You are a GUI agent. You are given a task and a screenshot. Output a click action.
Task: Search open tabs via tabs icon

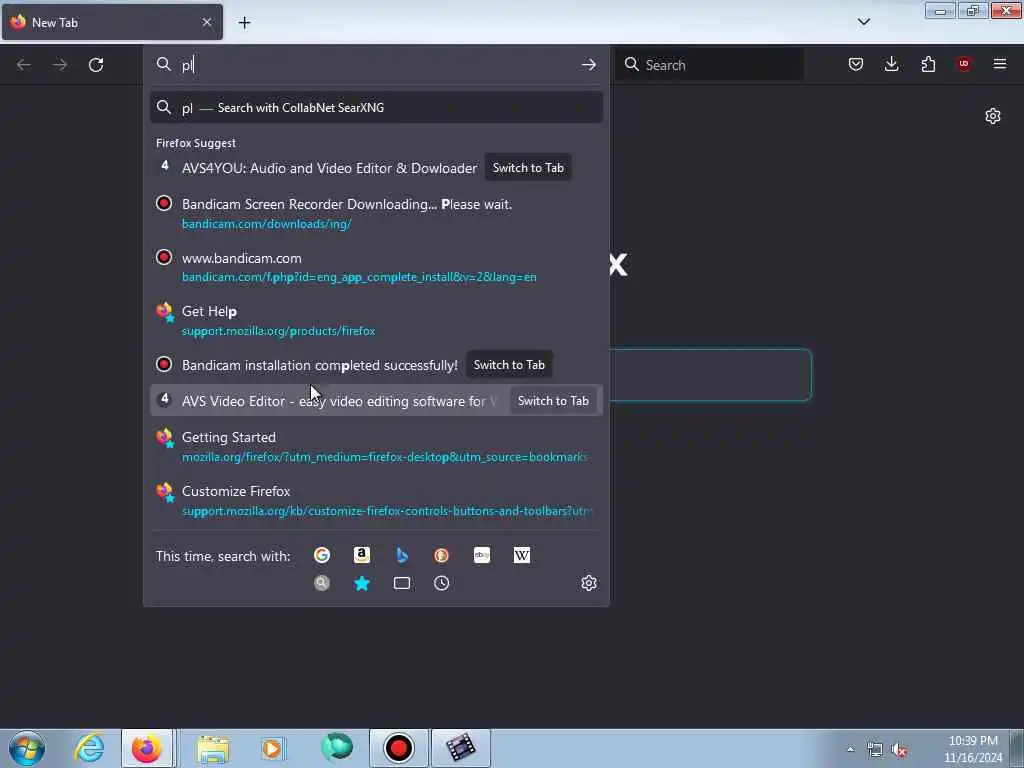[x=402, y=583]
